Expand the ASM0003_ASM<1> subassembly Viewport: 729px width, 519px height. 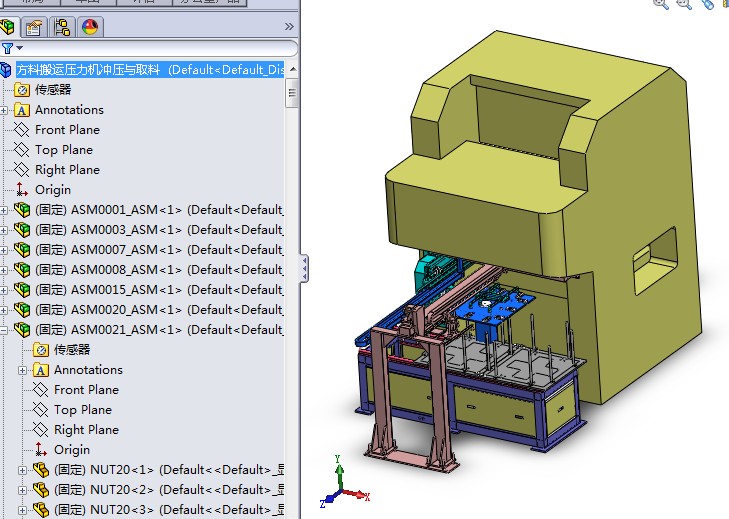[4, 230]
